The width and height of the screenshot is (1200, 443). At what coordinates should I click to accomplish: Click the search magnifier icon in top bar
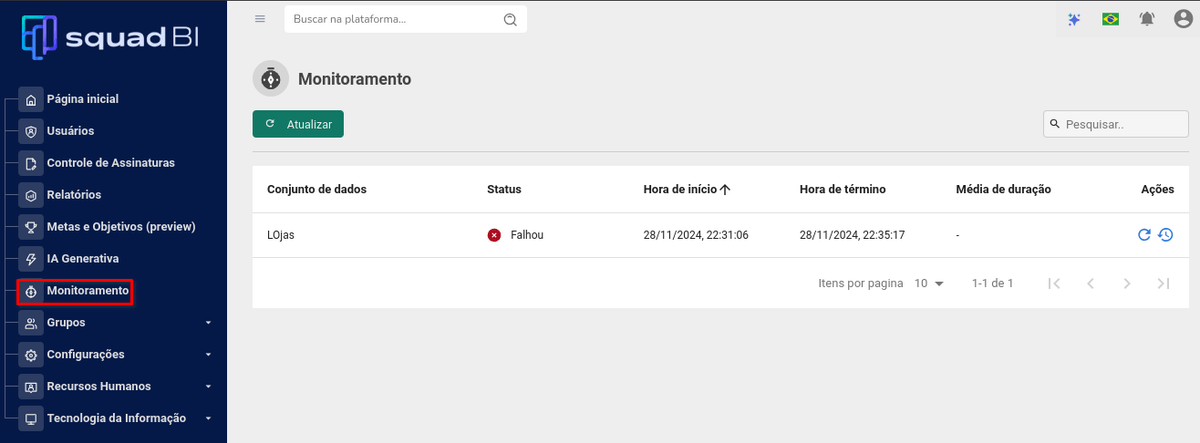(x=510, y=19)
